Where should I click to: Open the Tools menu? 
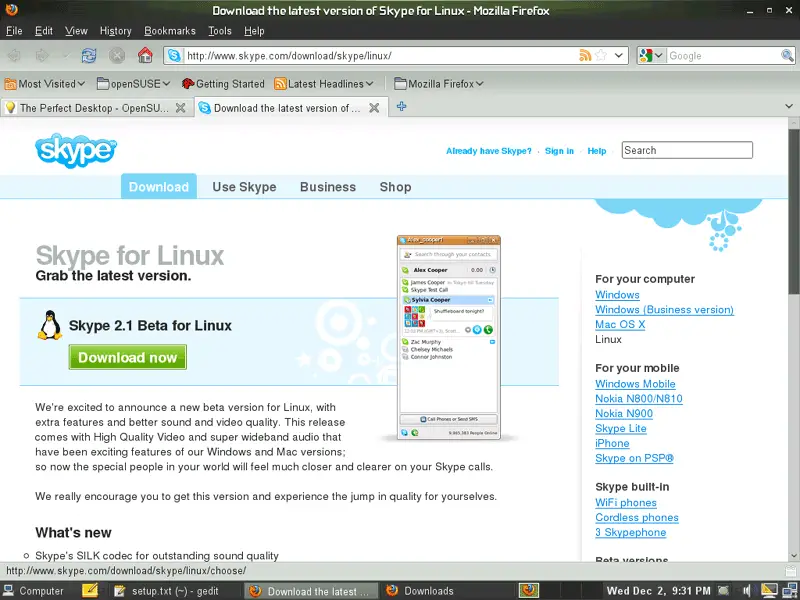220,31
